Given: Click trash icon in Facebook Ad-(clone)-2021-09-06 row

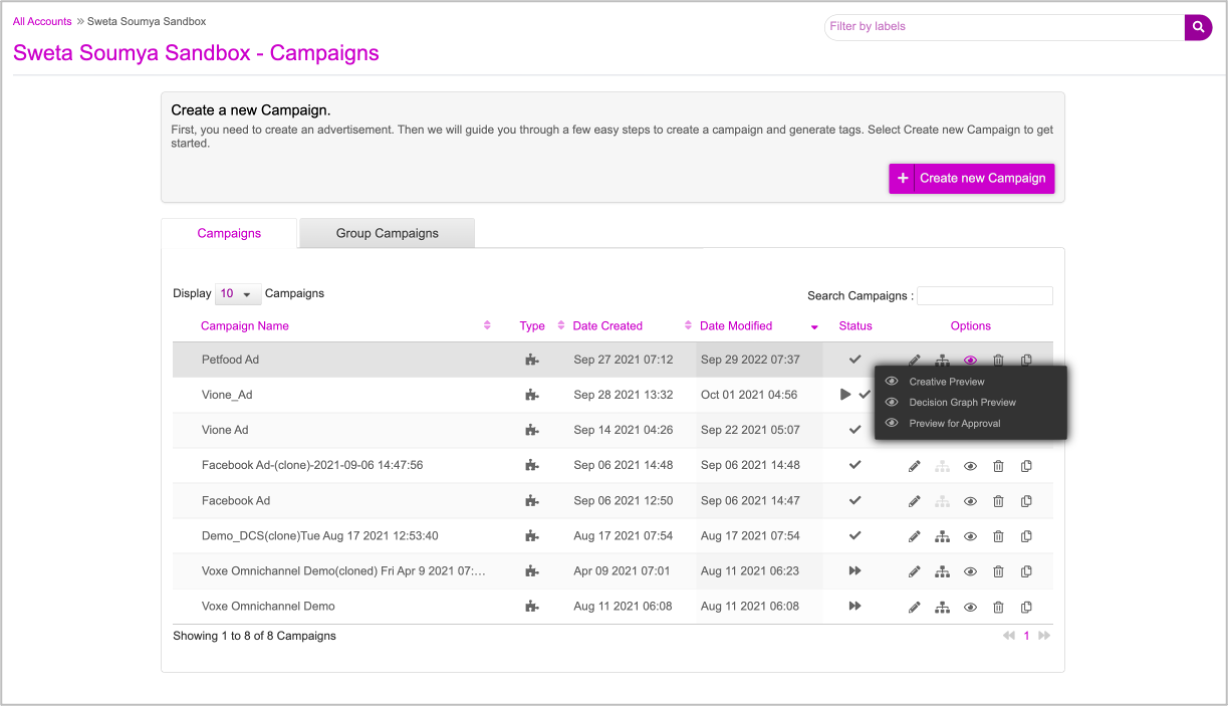Looking at the screenshot, I should tap(998, 466).
